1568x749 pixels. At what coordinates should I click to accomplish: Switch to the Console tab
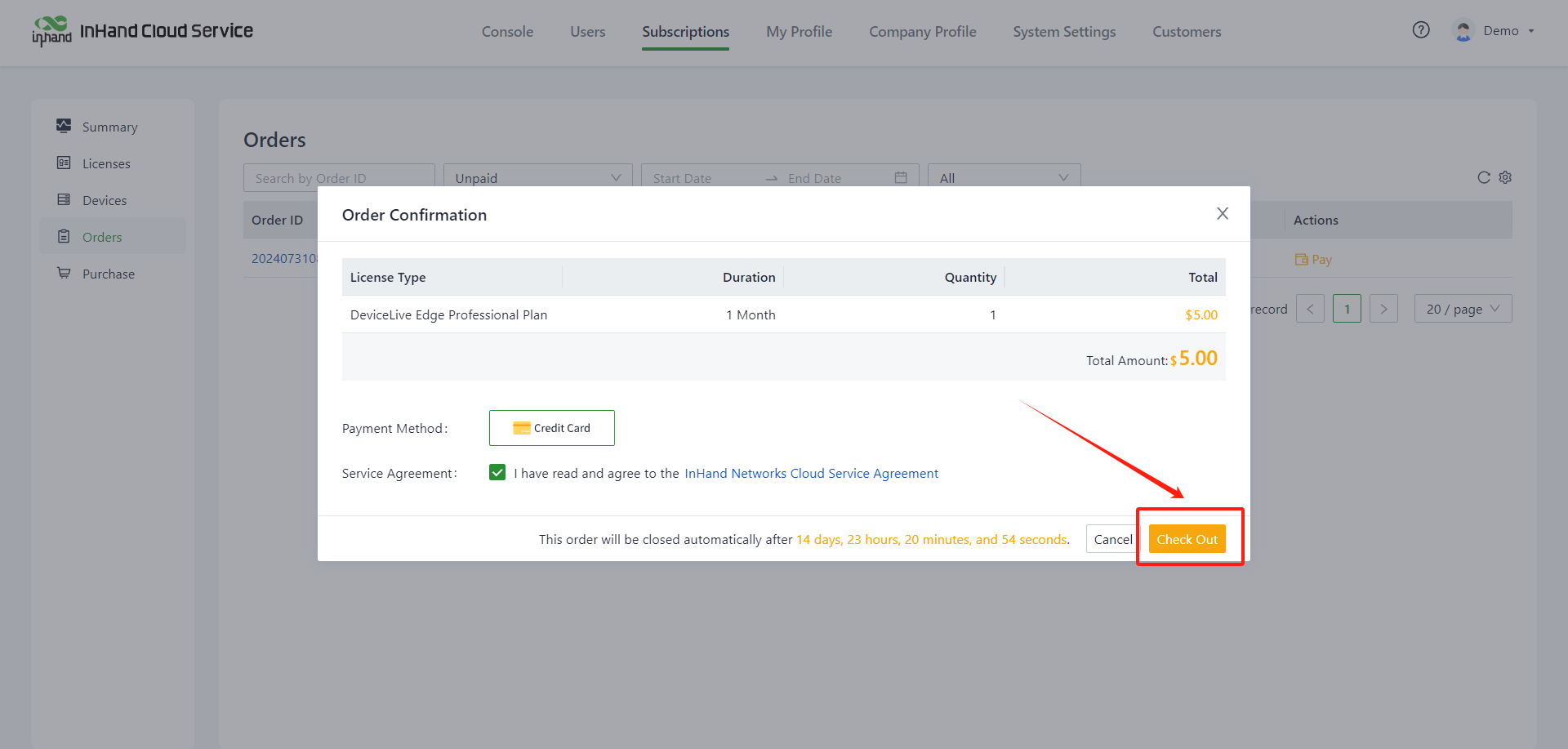coord(507,32)
